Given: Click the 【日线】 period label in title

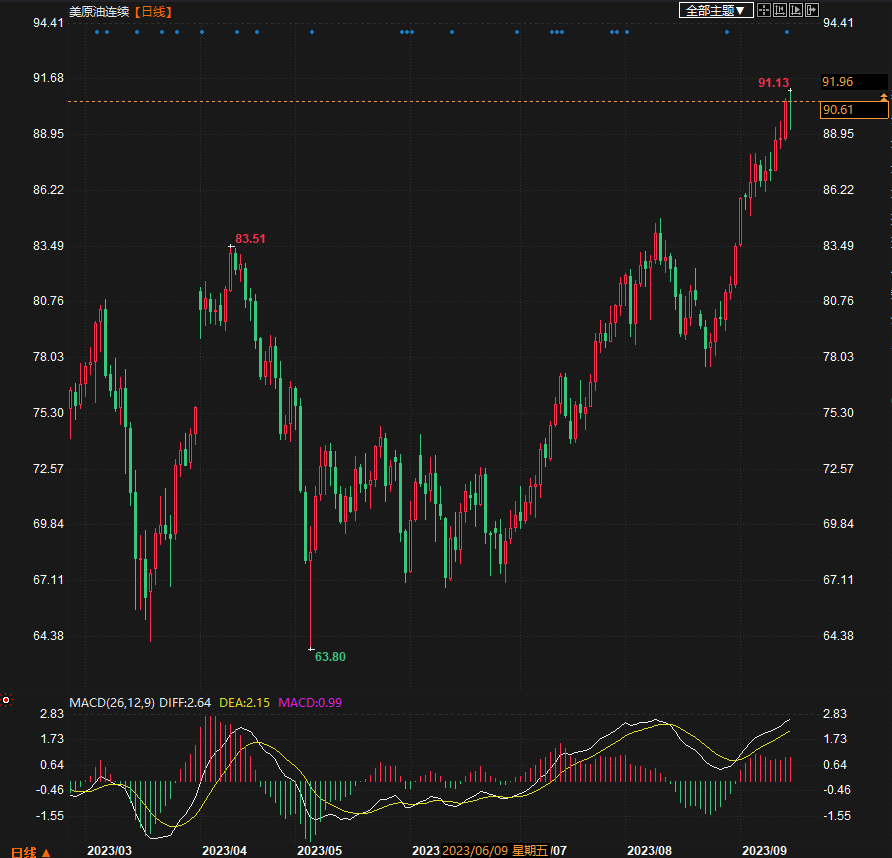Looking at the screenshot, I should (x=153, y=11).
